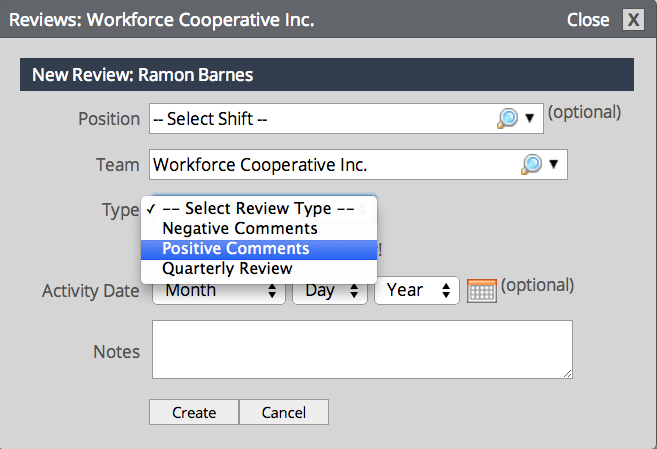Click the Select Shift position field
Screen dimensions: 657x449
[346, 119]
